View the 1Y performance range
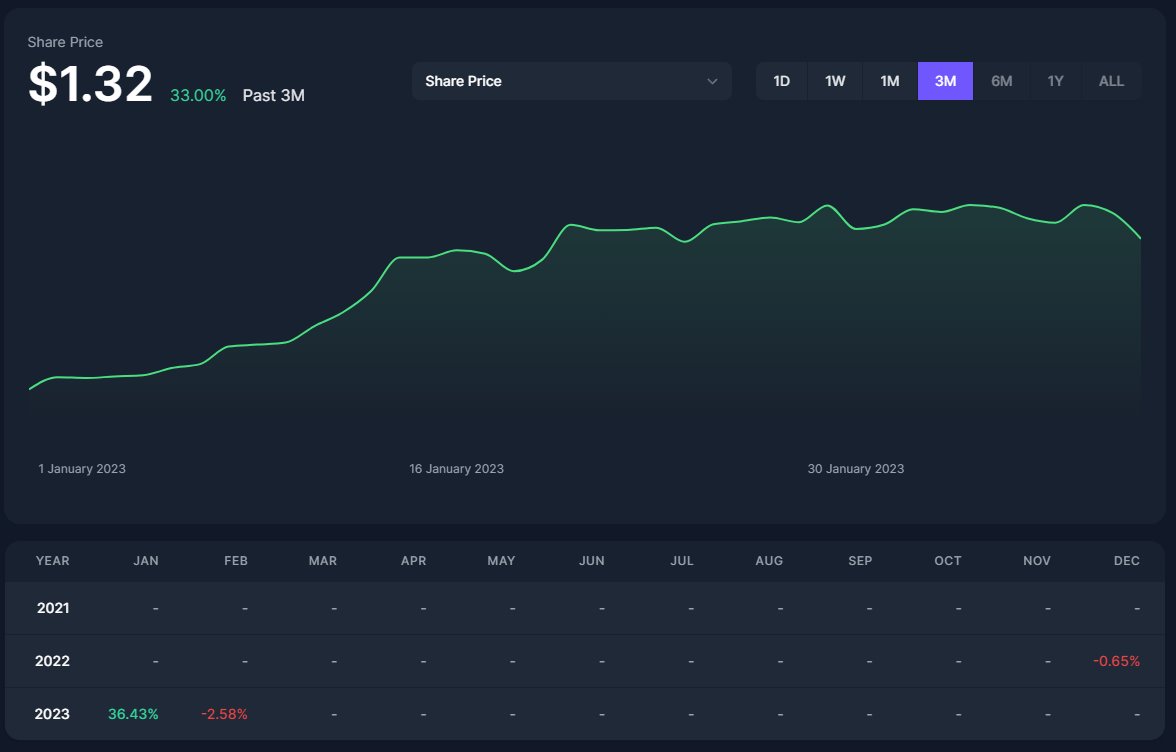This screenshot has height=752, width=1176. pos(1056,81)
